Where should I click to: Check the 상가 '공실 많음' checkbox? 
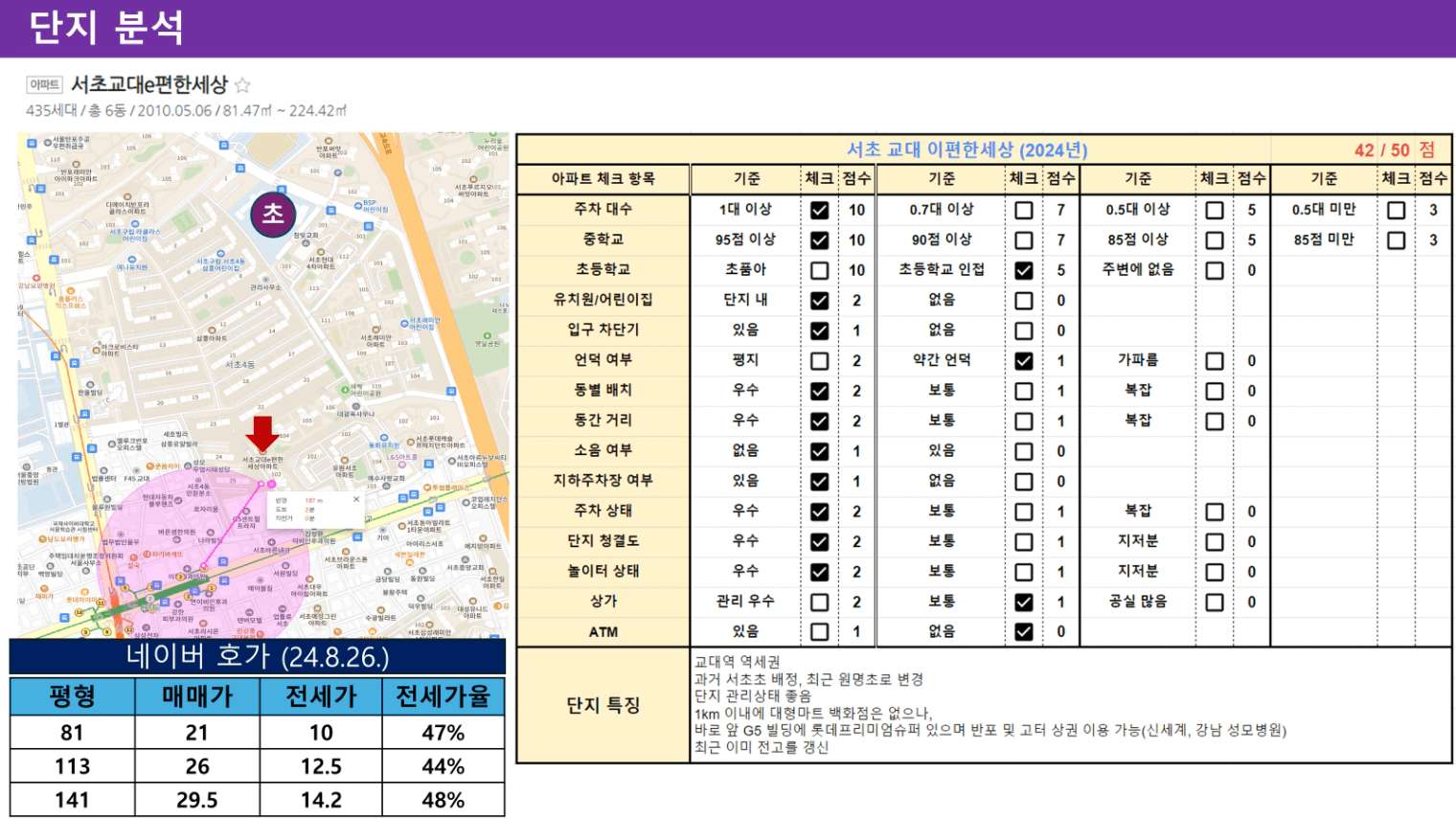point(1215,603)
